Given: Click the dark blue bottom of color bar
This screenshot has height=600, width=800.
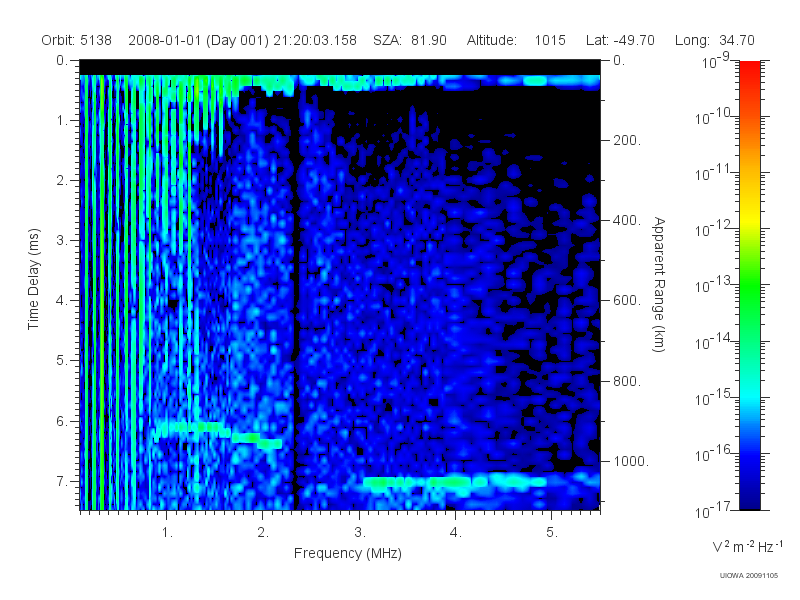Looking at the screenshot, I should pos(750,495).
